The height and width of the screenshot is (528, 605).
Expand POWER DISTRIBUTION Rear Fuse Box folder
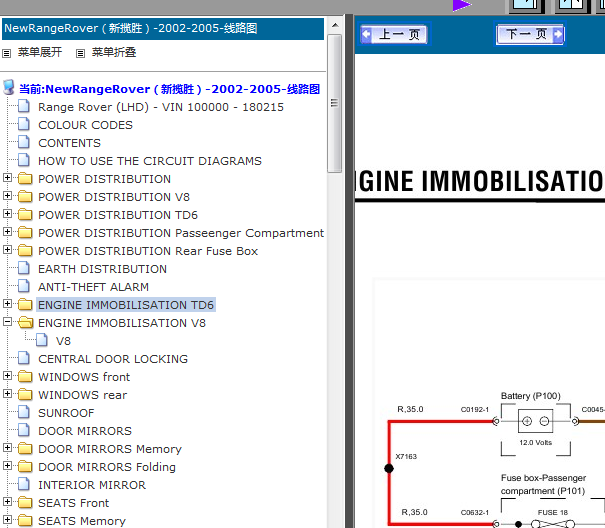click(x=7, y=250)
